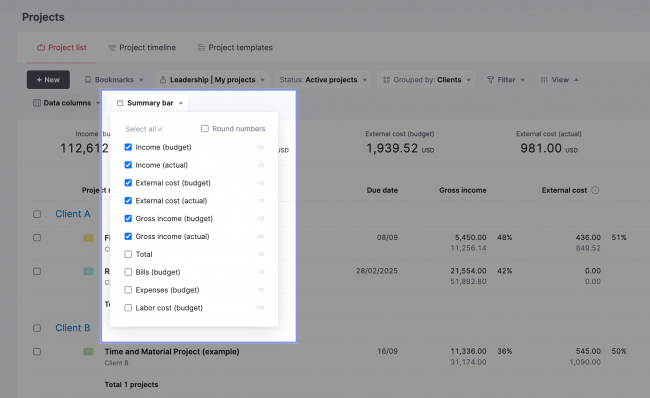Sort by Gross income column header
The image size is (650, 398).
click(x=463, y=190)
